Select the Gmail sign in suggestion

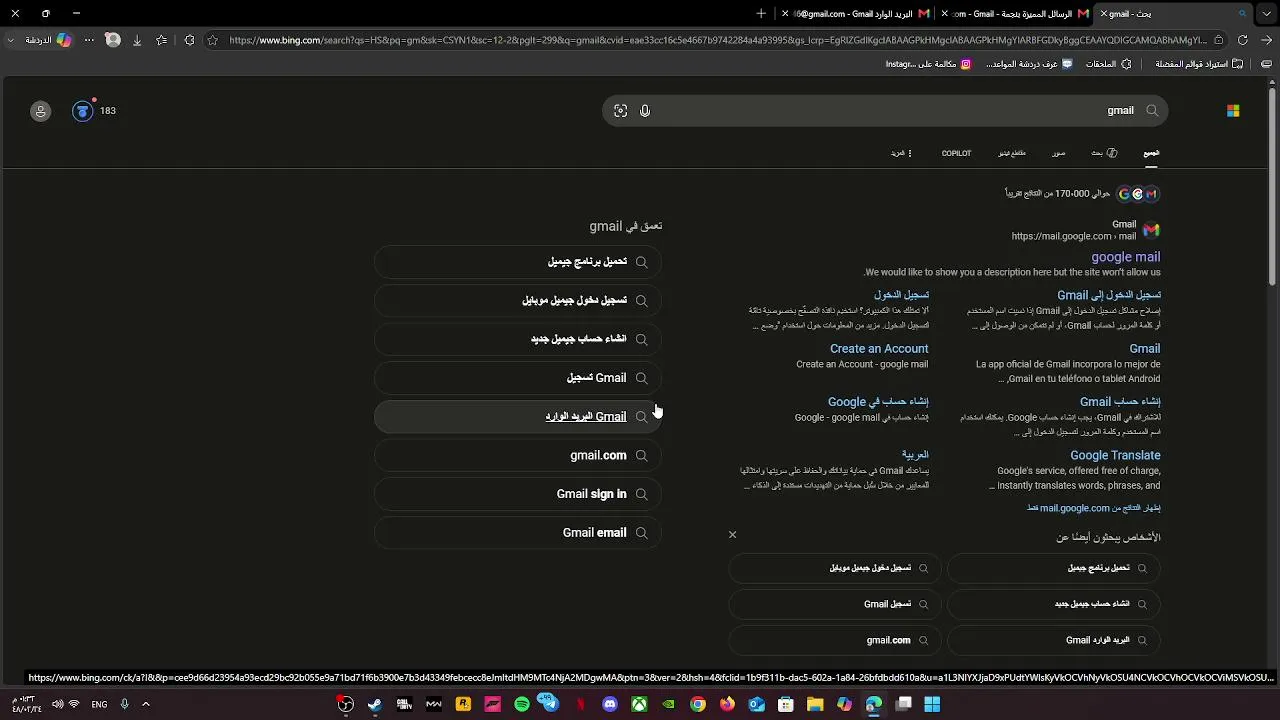[518, 494]
